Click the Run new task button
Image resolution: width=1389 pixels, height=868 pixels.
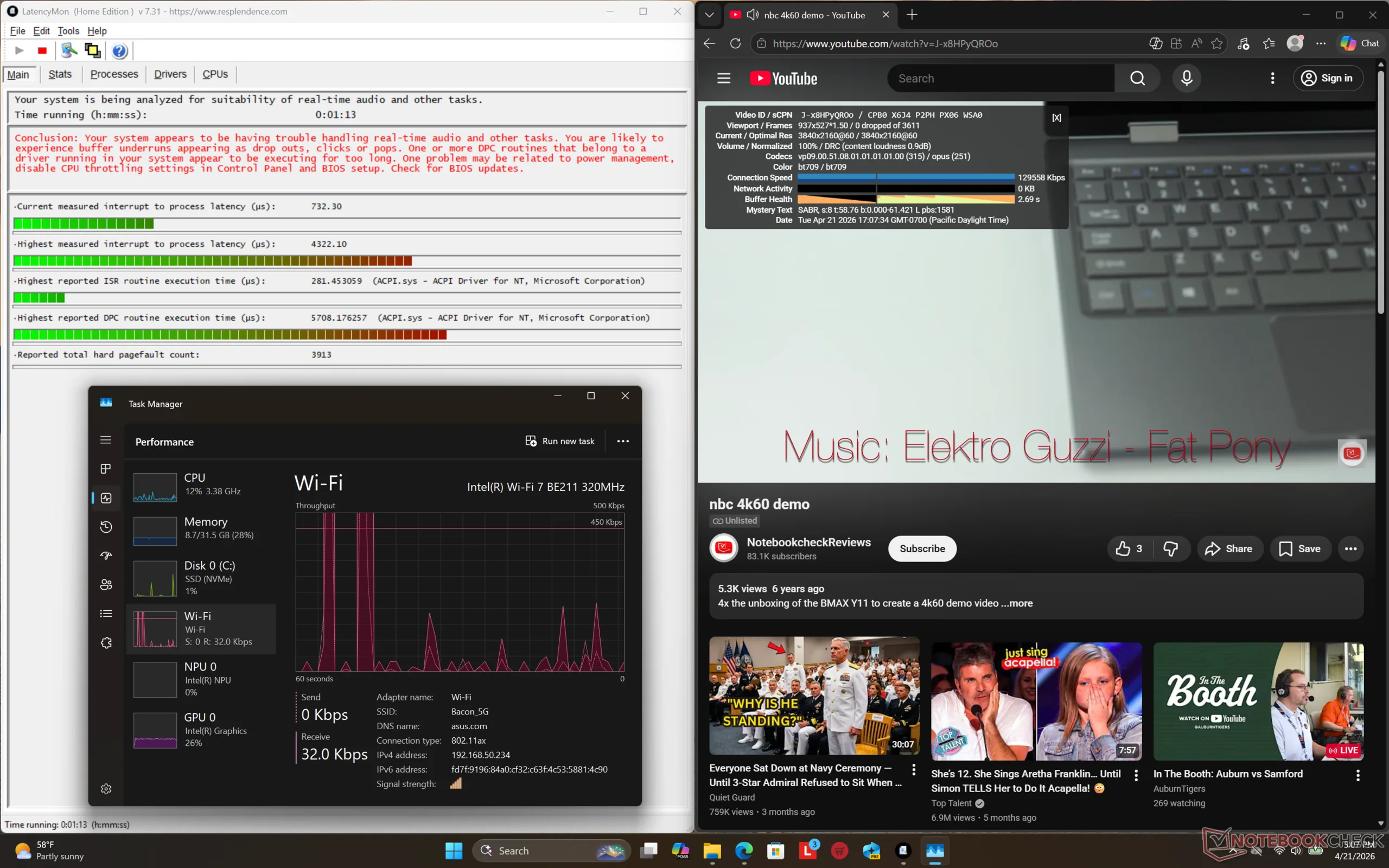pyautogui.click(x=560, y=441)
